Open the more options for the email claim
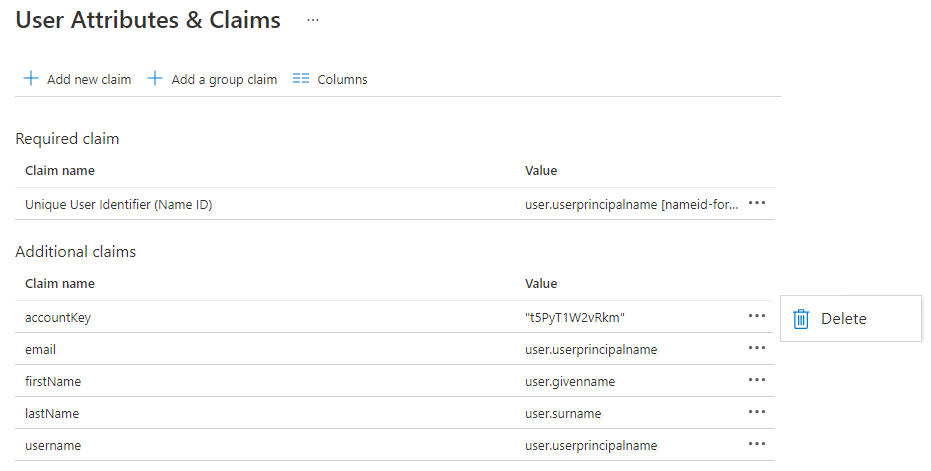The image size is (931, 471). click(x=757, y=348)
